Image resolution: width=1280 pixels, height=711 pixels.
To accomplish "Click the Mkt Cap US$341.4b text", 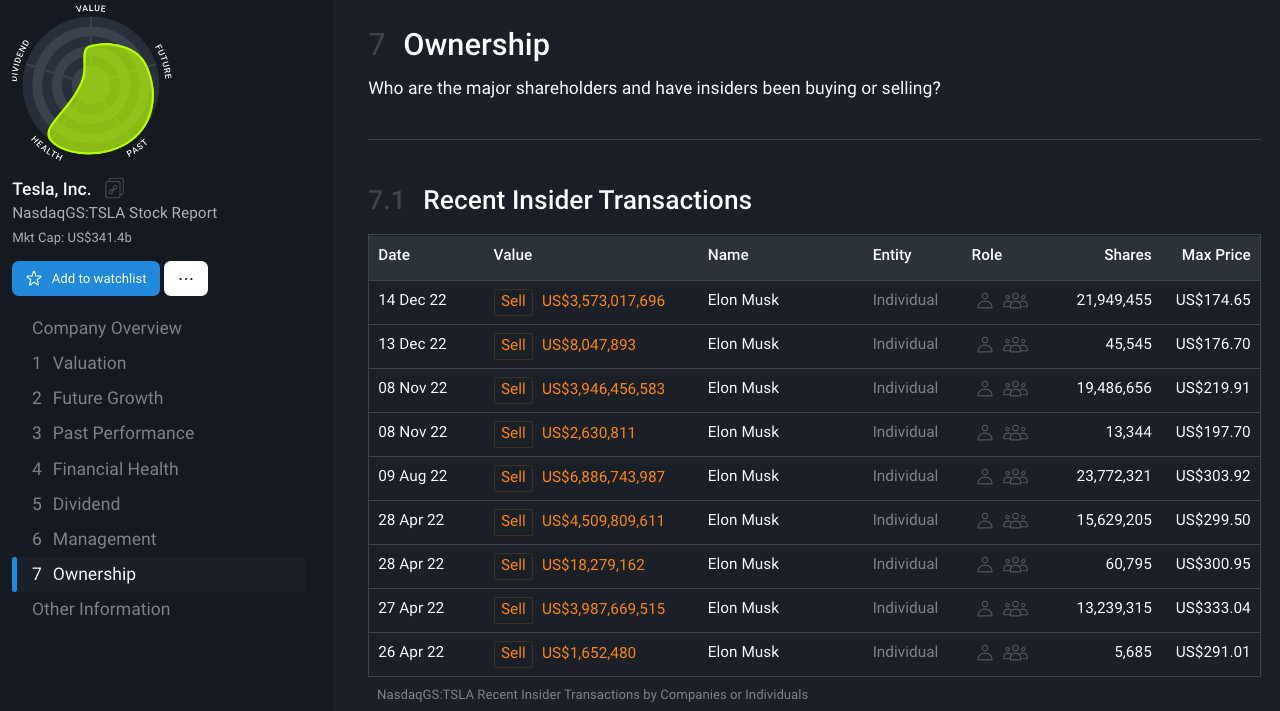I will tap(72, 238).
